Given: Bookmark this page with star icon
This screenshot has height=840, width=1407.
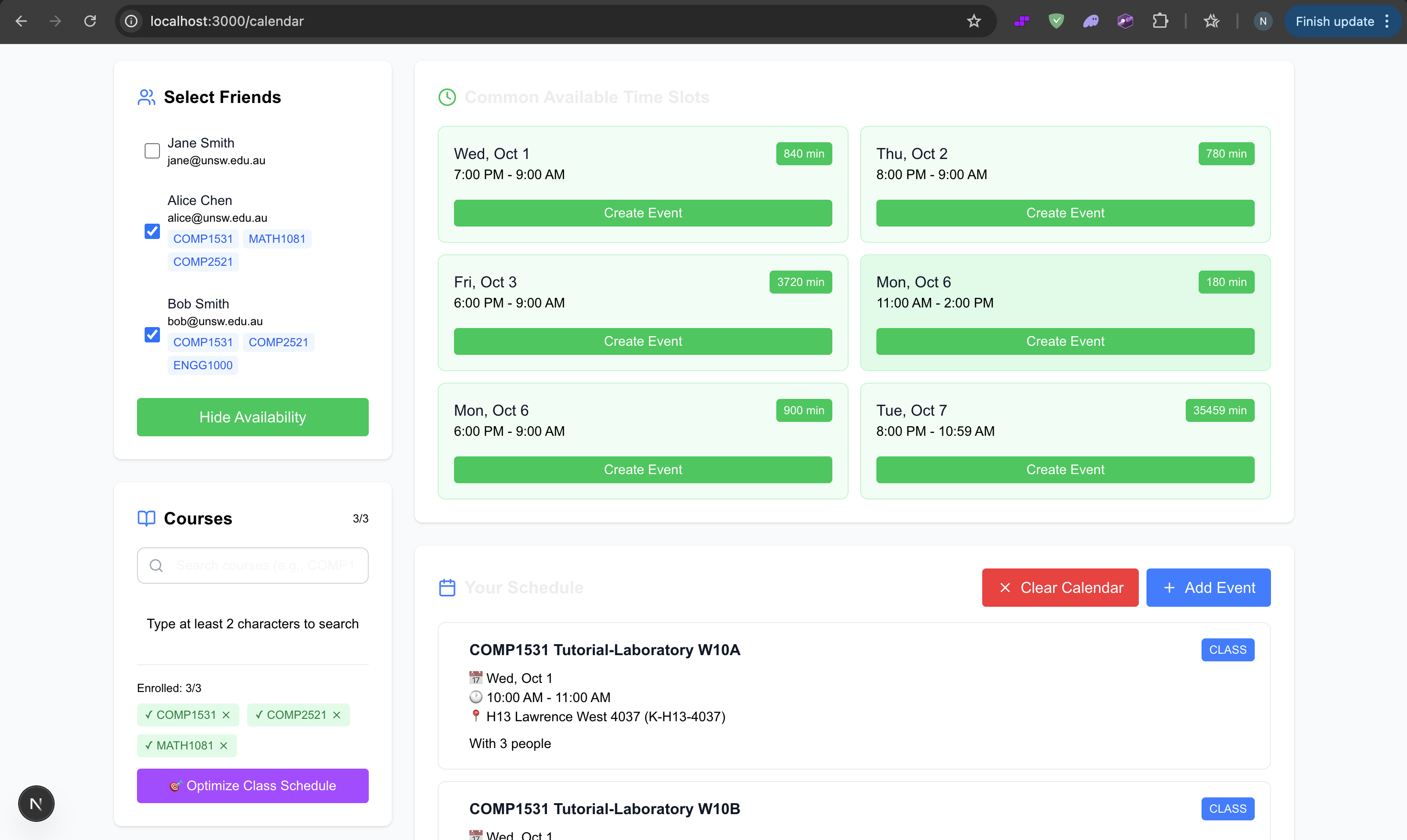Looking at the screenshot, I should click(974, 22).
